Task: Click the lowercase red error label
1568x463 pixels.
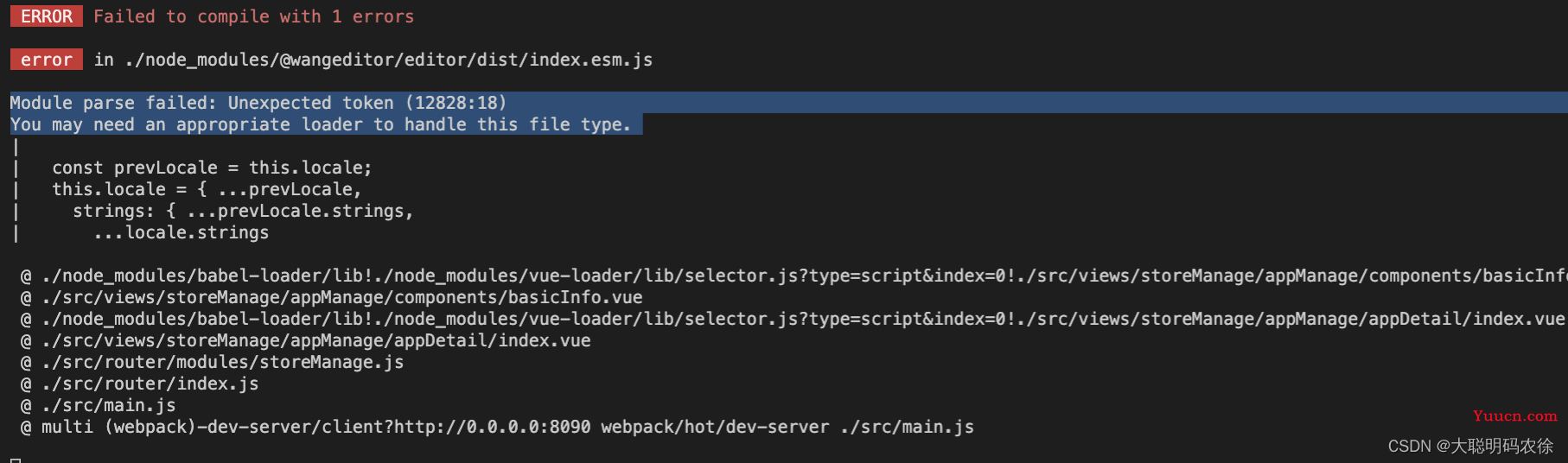Action: coord(47,60)
